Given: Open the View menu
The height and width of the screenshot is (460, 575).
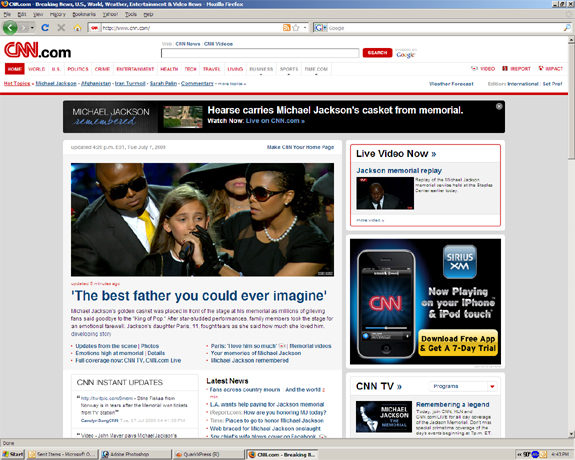Looking at the screenshot, I should (x=38, y=14).
